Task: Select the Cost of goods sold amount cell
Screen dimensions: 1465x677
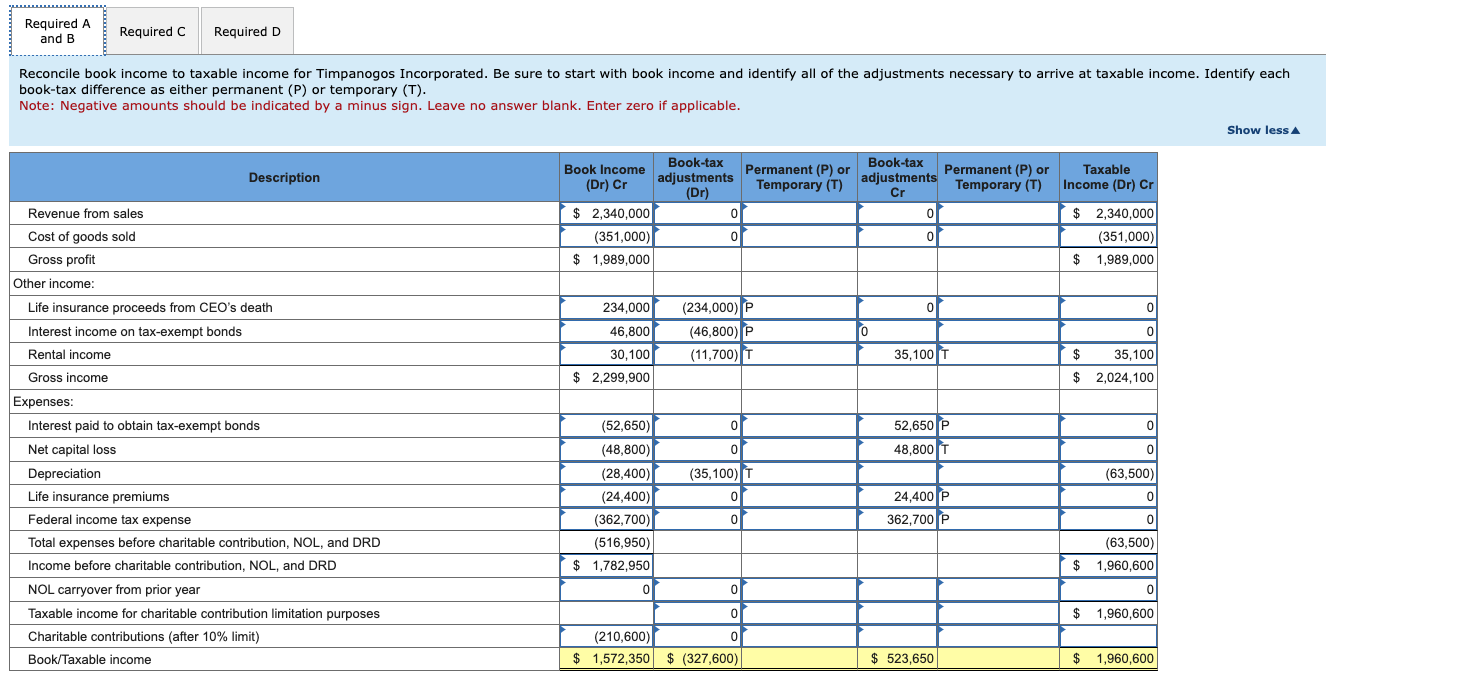Action: point(605,236)
